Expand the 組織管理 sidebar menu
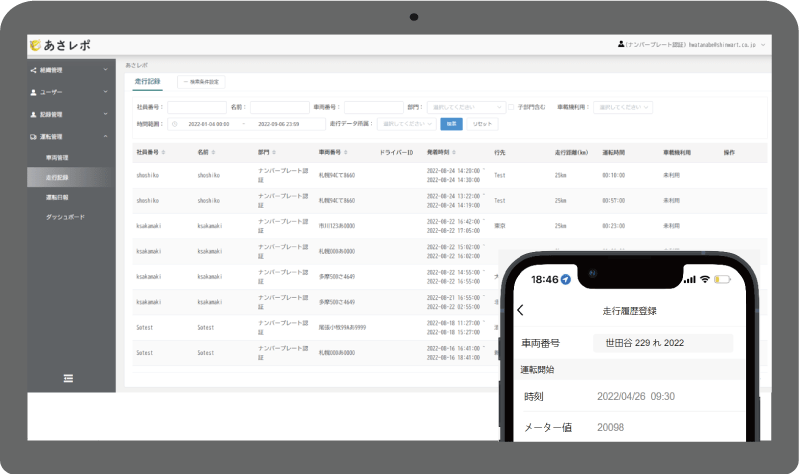This screenshot has width=800, height=474. click(x=106, y=70)
